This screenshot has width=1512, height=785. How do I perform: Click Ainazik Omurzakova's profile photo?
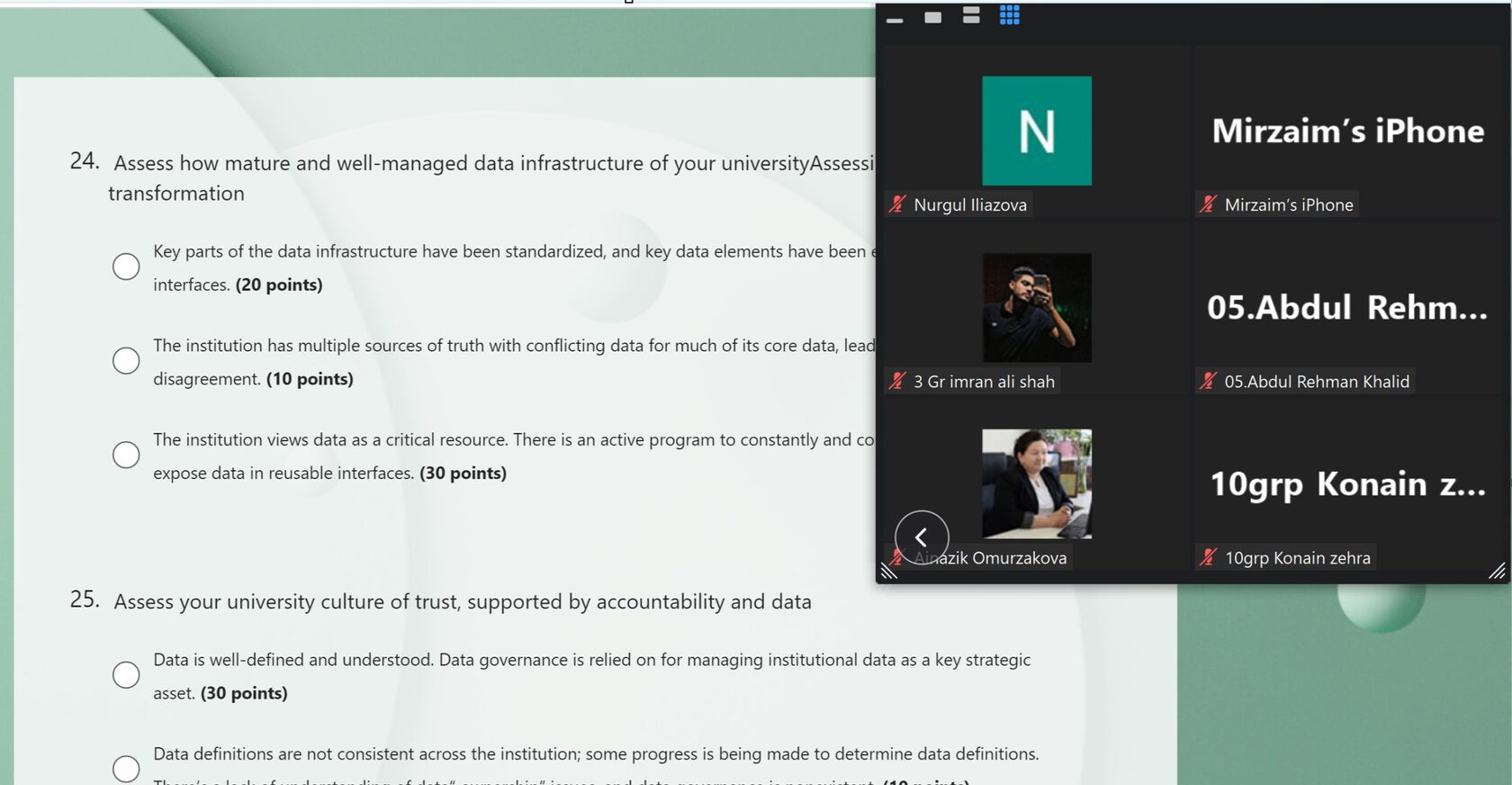[1037, 483]
